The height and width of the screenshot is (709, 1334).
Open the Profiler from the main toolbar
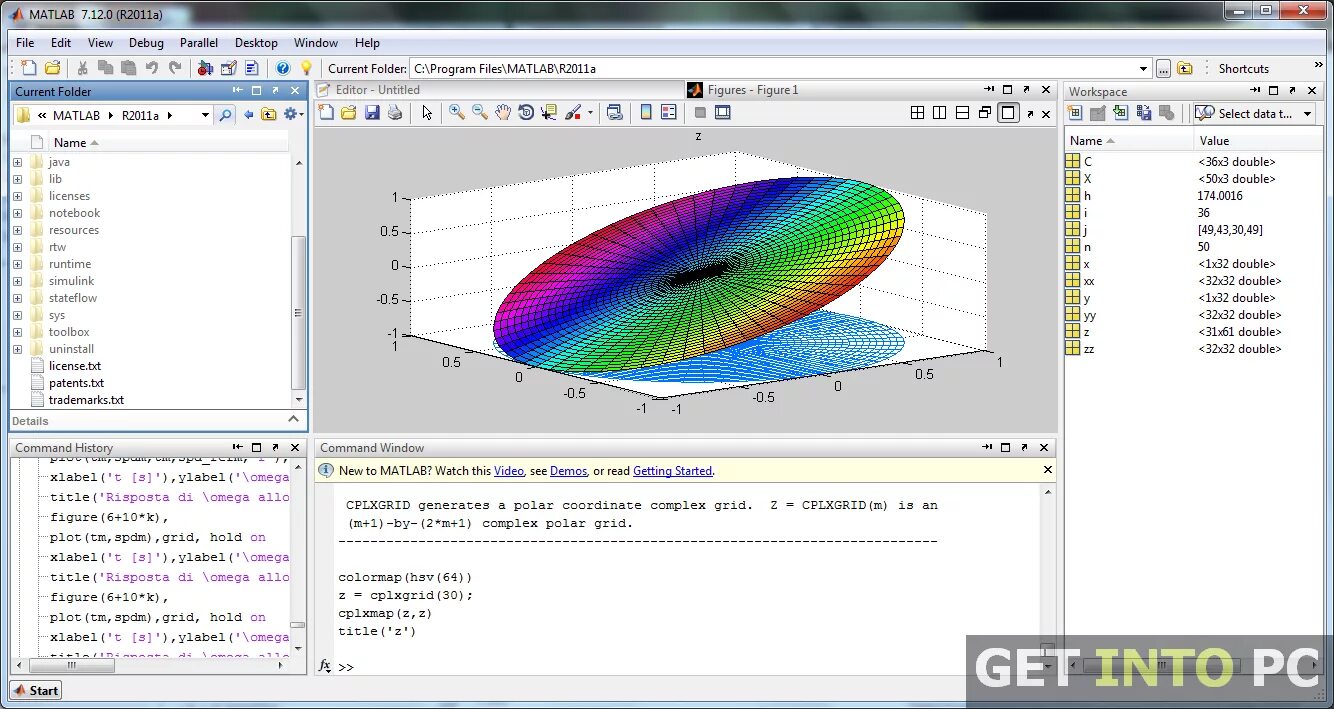(252, 68)
